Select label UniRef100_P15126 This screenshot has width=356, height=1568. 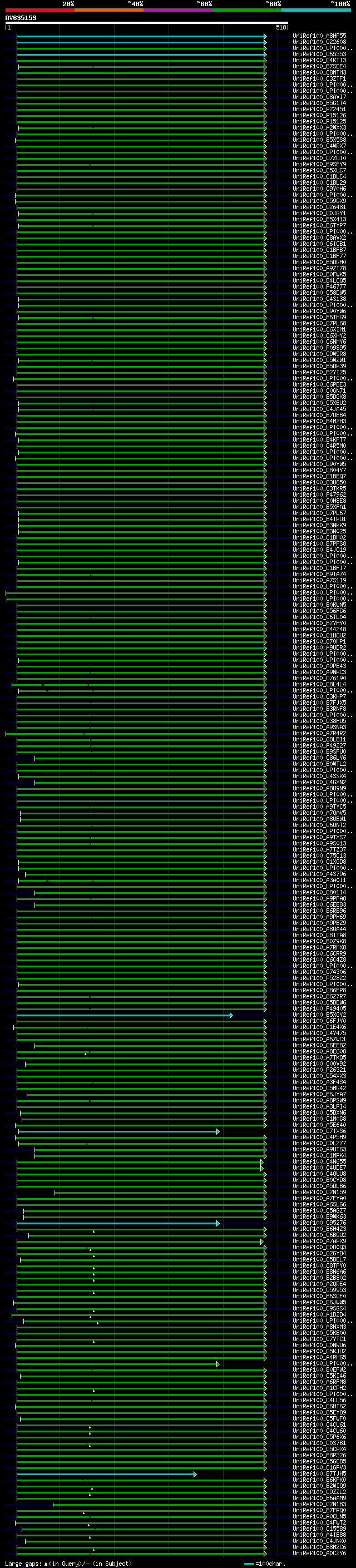point(319,115)
